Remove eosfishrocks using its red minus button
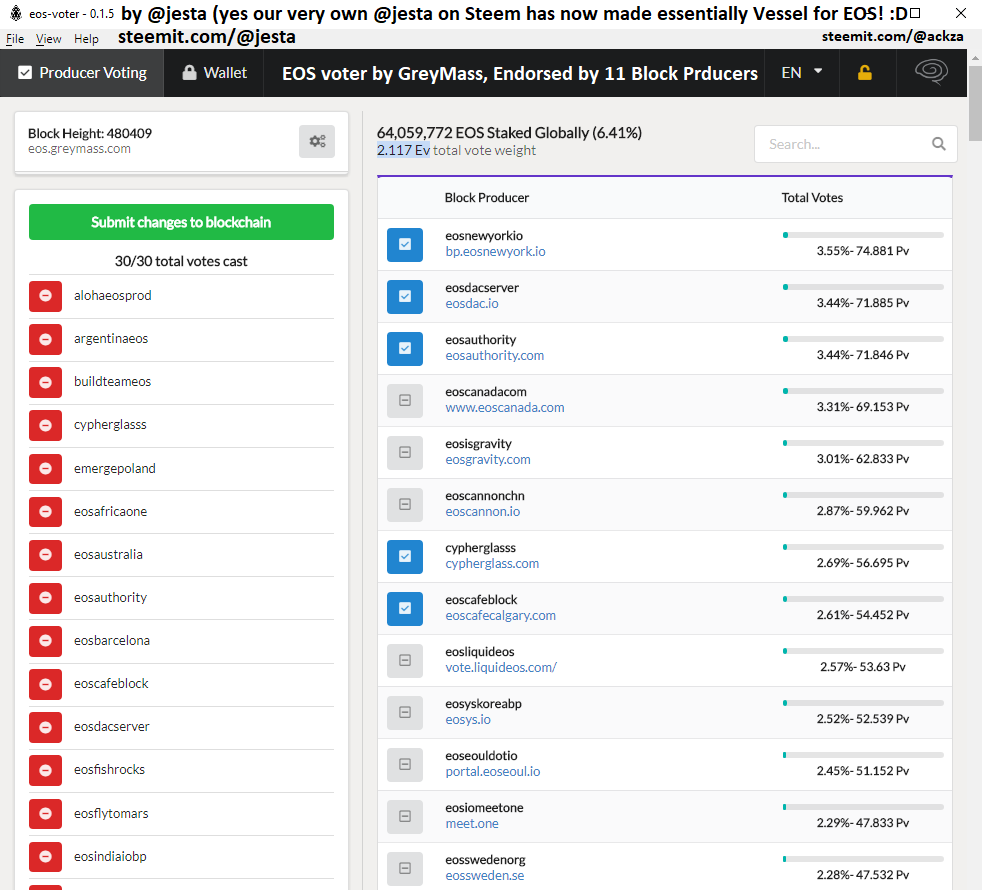Screen dimensions: 982x891 click(x=46, y=770)
